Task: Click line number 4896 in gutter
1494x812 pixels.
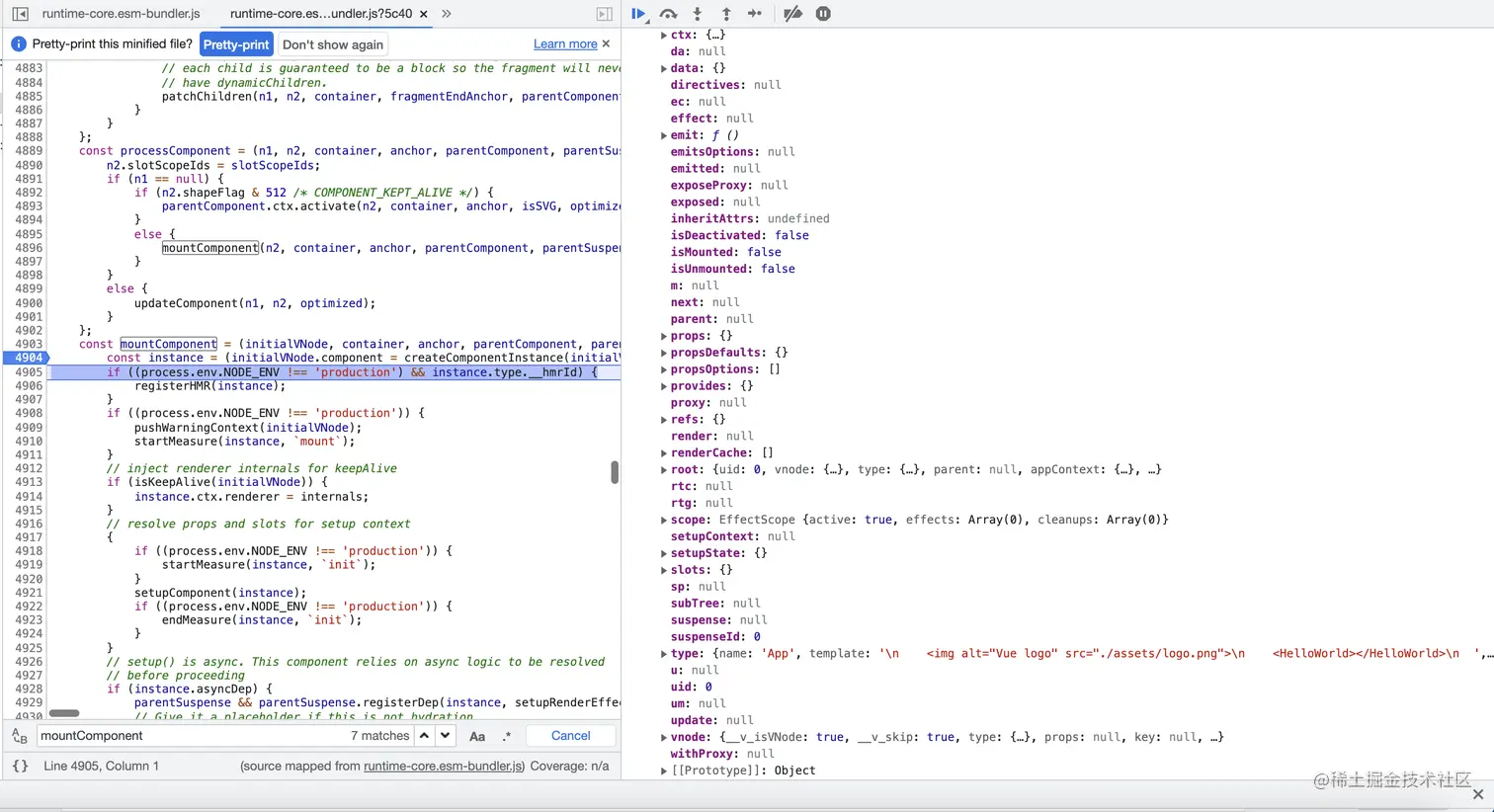Action: point(29,248)
